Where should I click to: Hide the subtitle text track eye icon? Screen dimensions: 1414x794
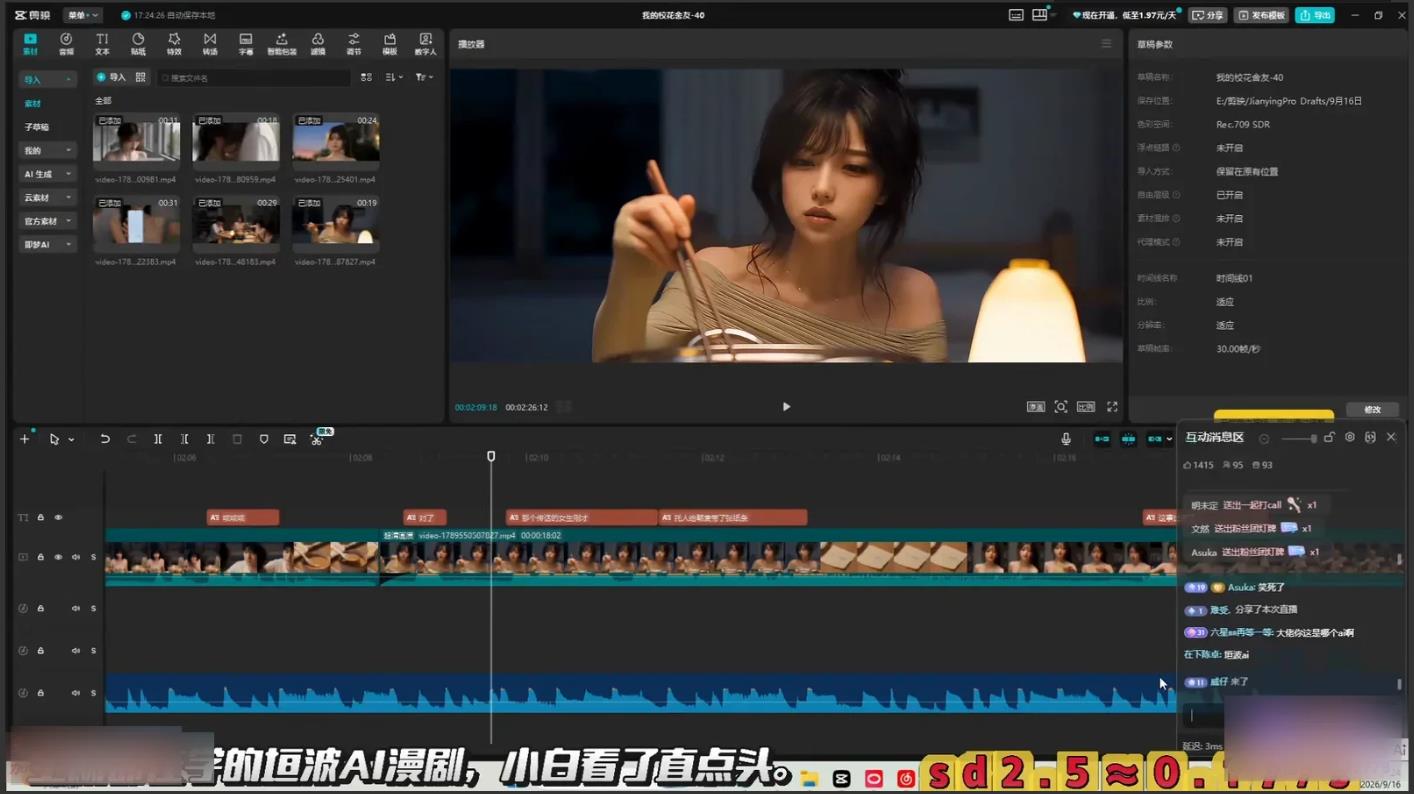[58, 518]
